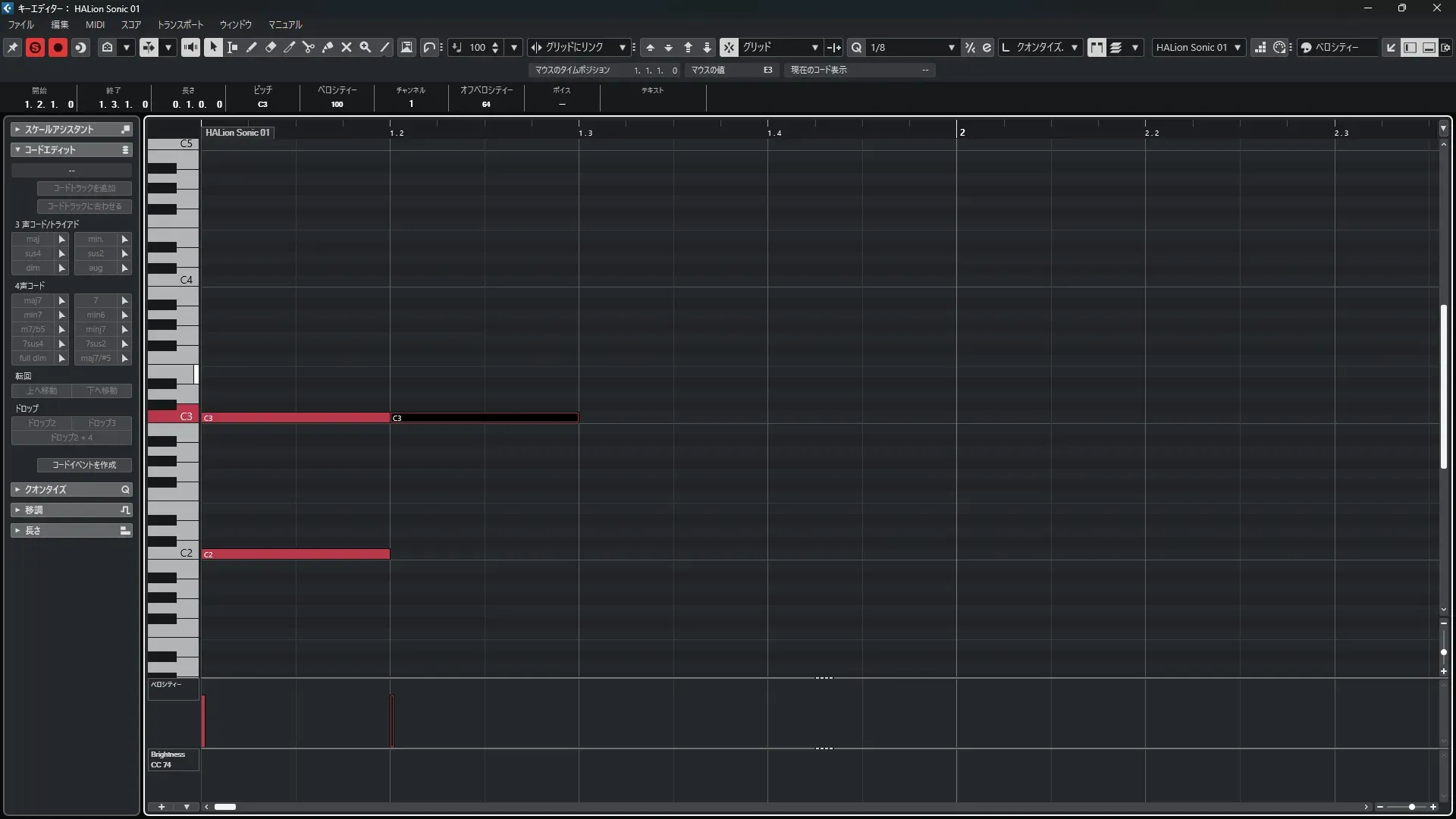Open the トランスポート menu

tap(180, 25)
